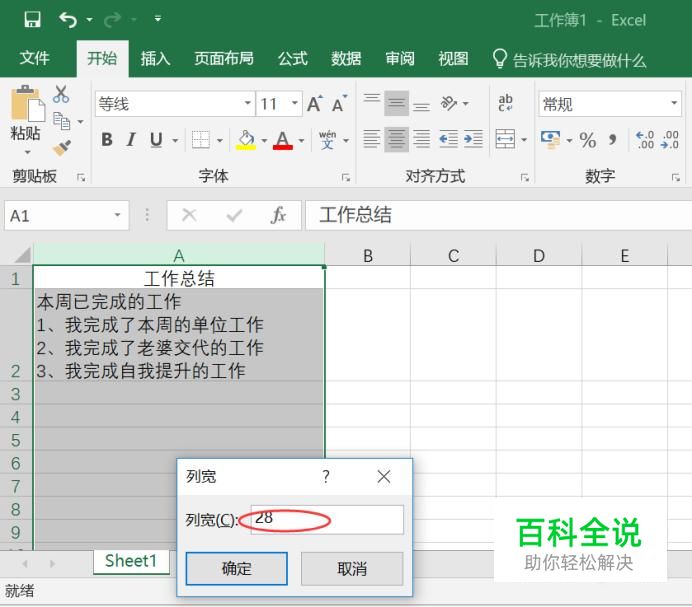Click the Merge & Center icon
This screenshot has height=607, width=692.
click(505, 139)
